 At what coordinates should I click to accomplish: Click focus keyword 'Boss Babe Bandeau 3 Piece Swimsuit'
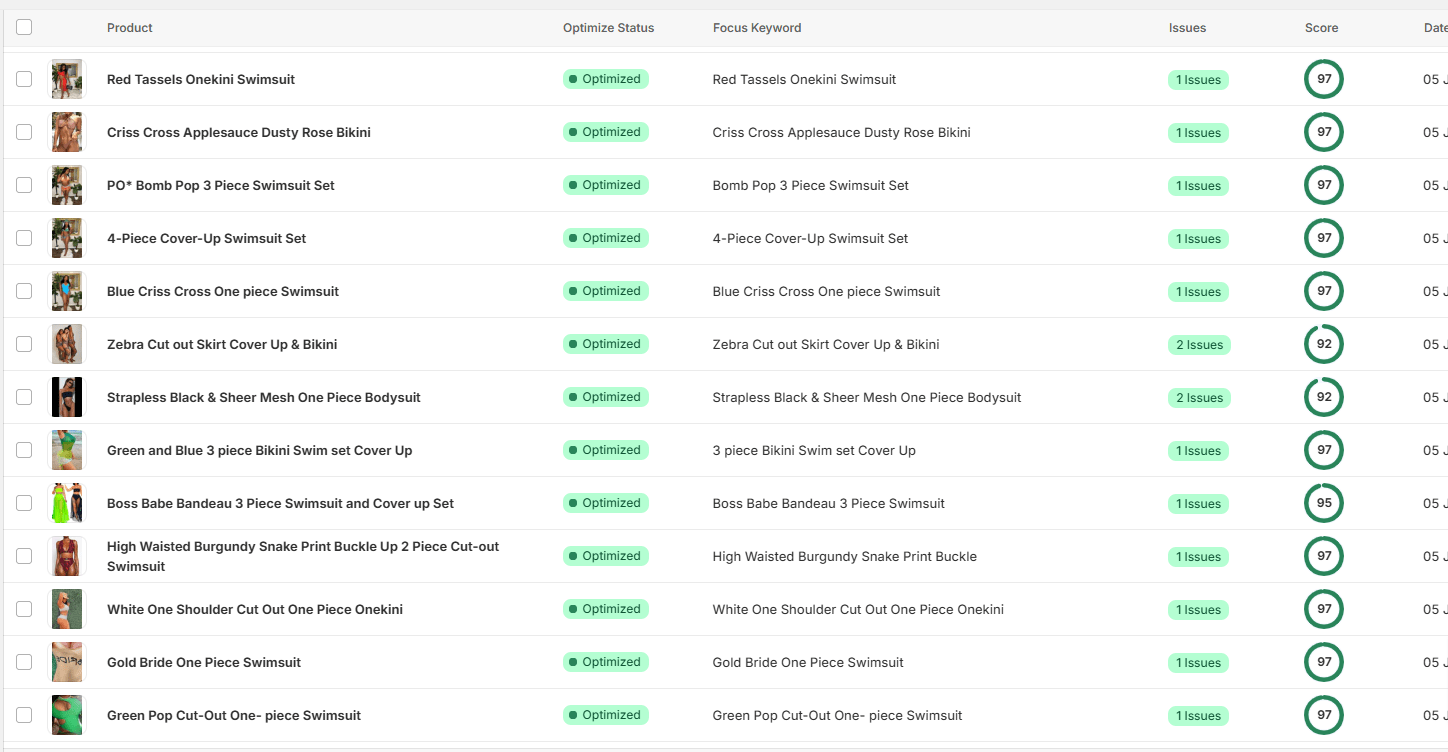829,503
